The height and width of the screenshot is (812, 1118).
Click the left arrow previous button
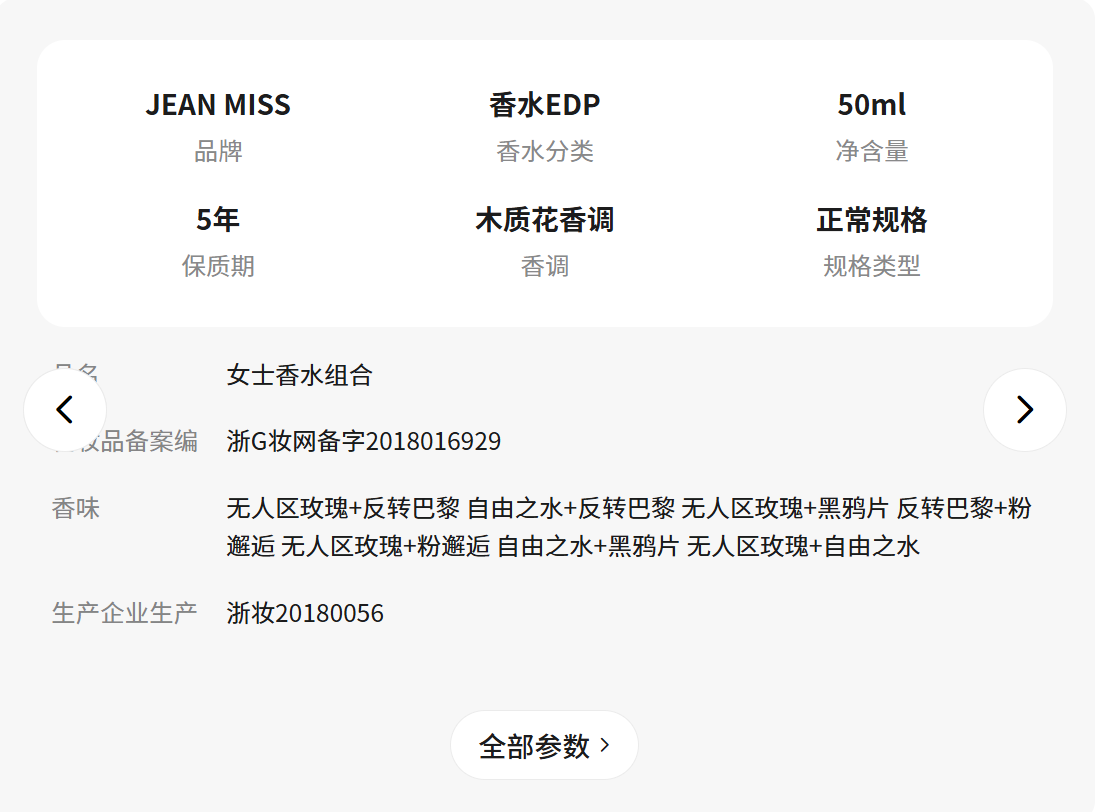pyautogui.click(x=65, y=410)
